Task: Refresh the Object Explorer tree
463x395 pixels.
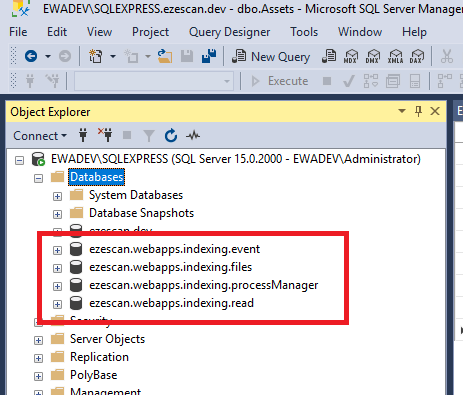Action: tap(171, 136)
